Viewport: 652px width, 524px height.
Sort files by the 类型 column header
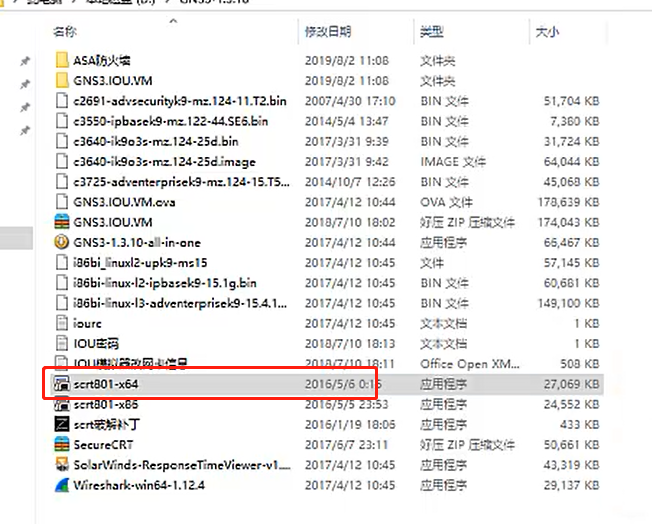click(x=432, y=32)
